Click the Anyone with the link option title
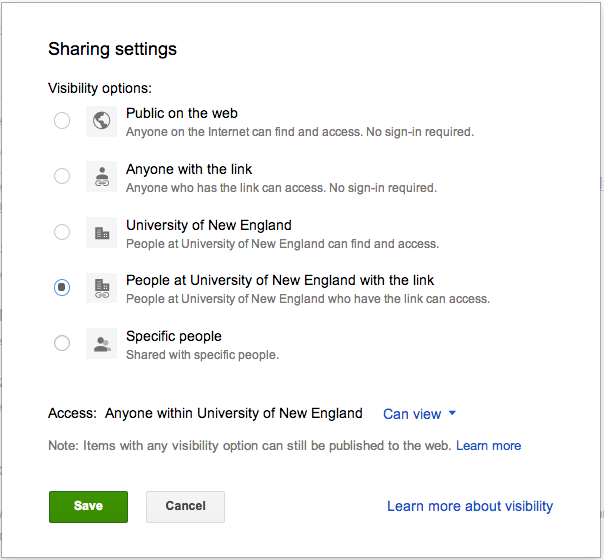604x560 pixels. point(189,169)
